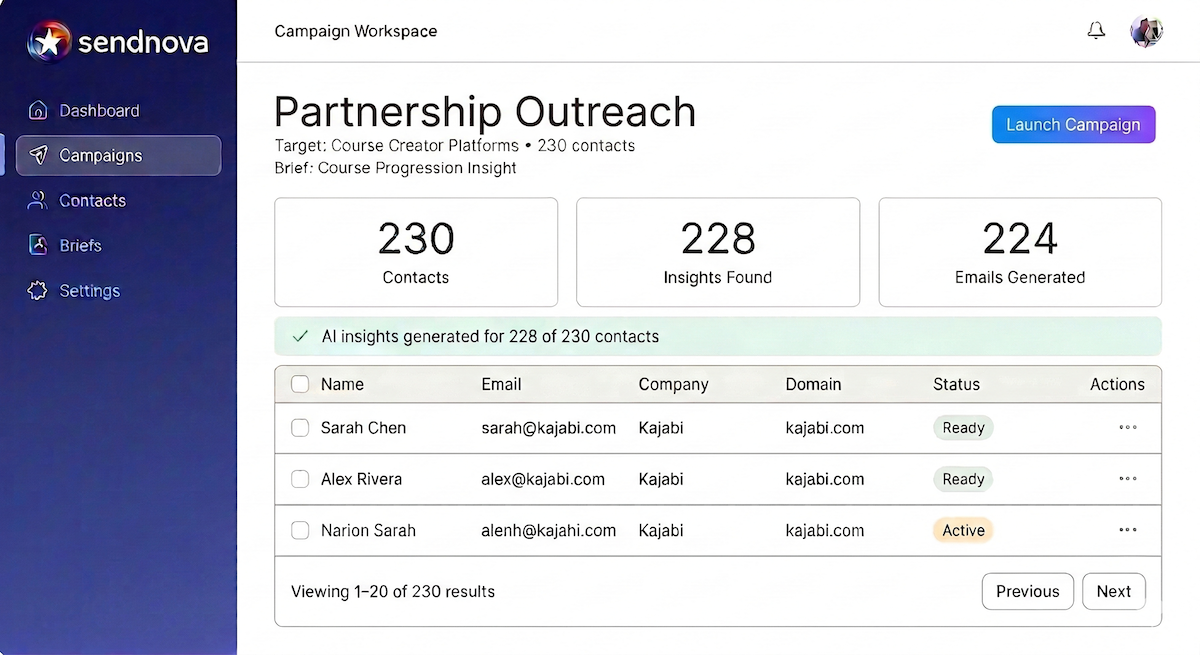Open the actions menu for Narion Sarah
This screenshot has height=655, width=1200.
click(1127, 530)
